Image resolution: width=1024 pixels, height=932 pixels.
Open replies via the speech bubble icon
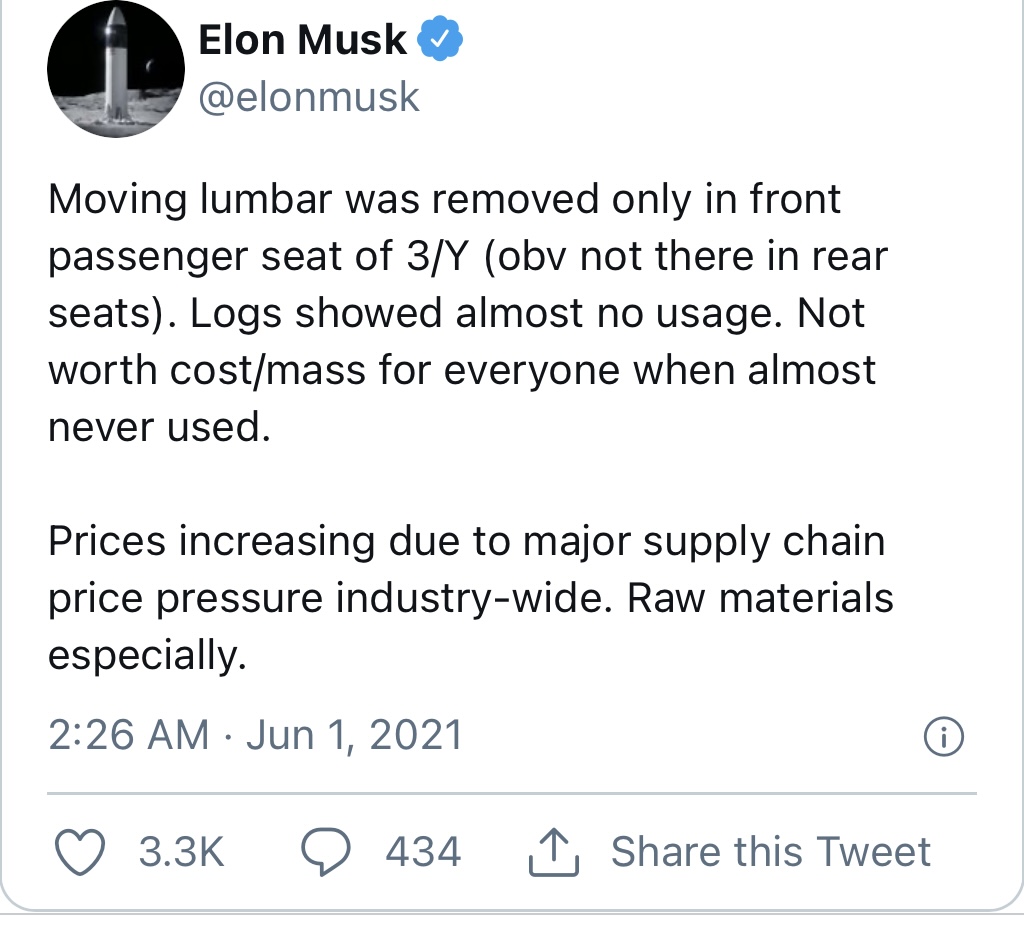coord(325,852)
